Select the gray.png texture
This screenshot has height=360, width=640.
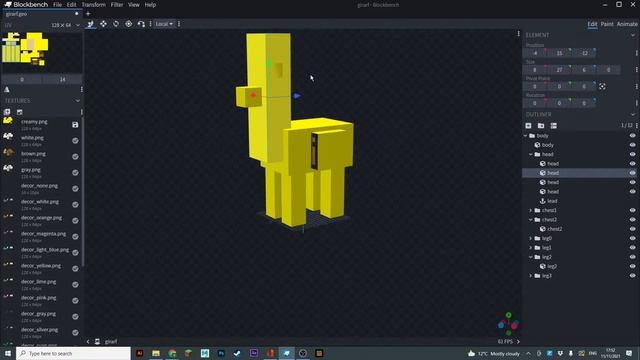click(41, 172)
